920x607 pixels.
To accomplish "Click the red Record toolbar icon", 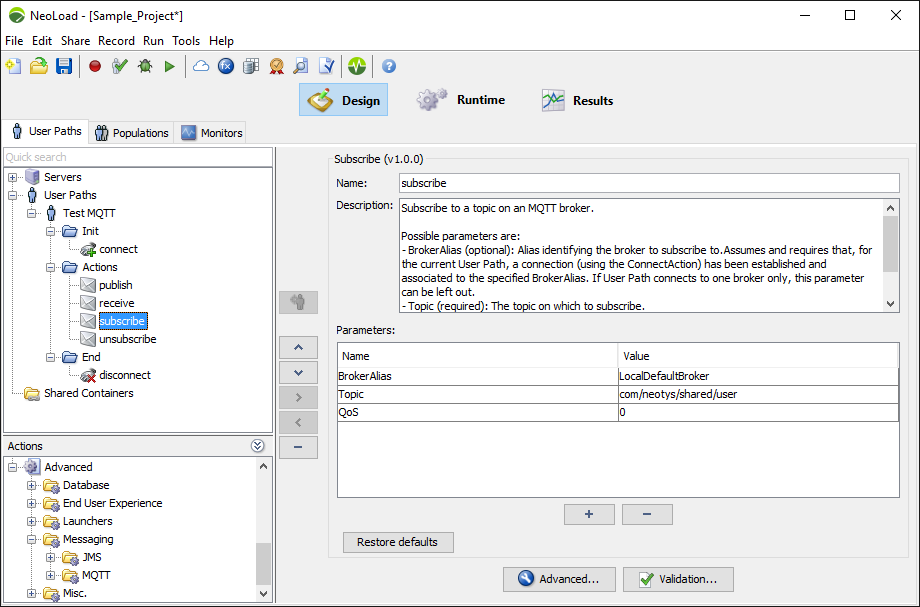I will pos(95,66).
